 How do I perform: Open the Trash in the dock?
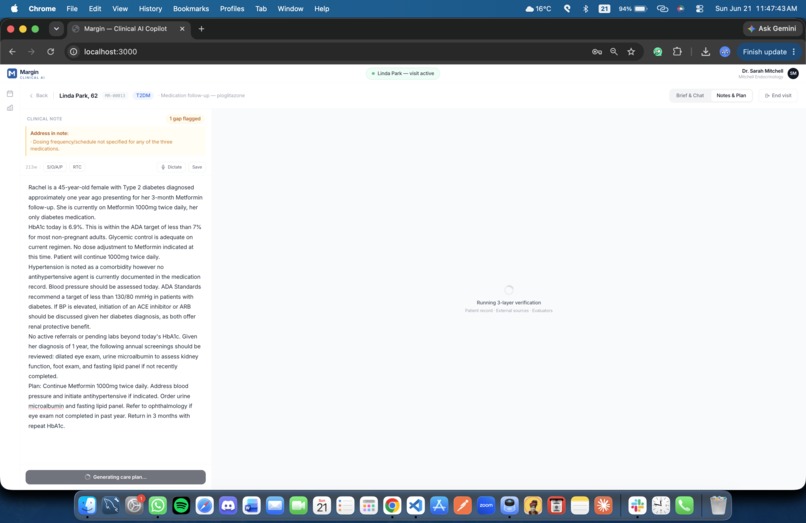[718, 506]
